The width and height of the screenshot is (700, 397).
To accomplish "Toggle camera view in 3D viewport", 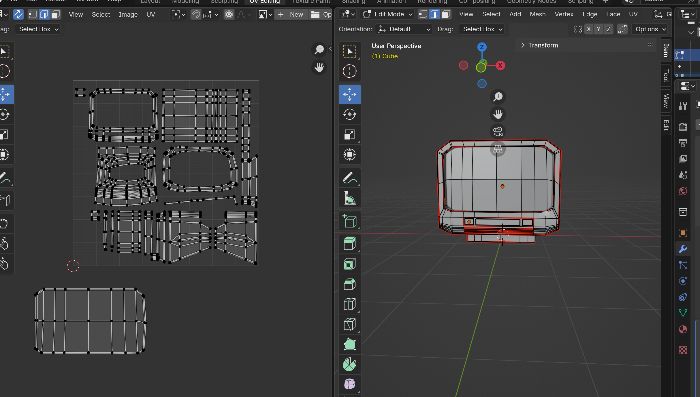I will tap(498, 131).
